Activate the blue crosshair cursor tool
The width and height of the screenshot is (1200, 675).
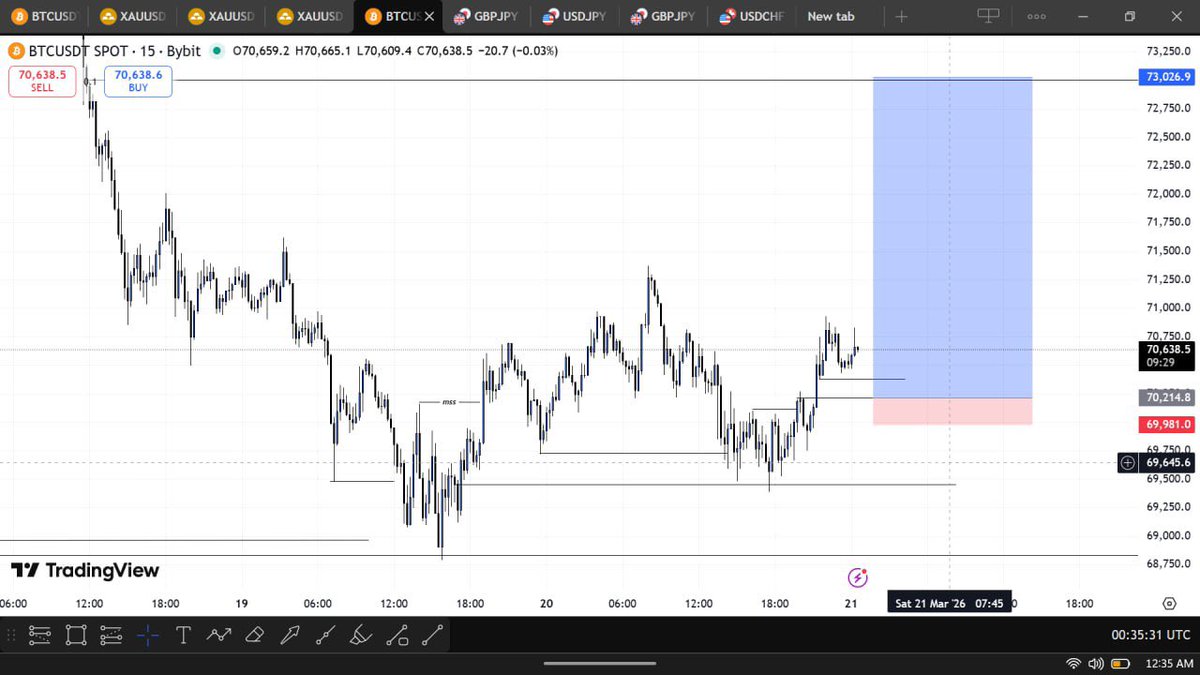coord(148,634)
